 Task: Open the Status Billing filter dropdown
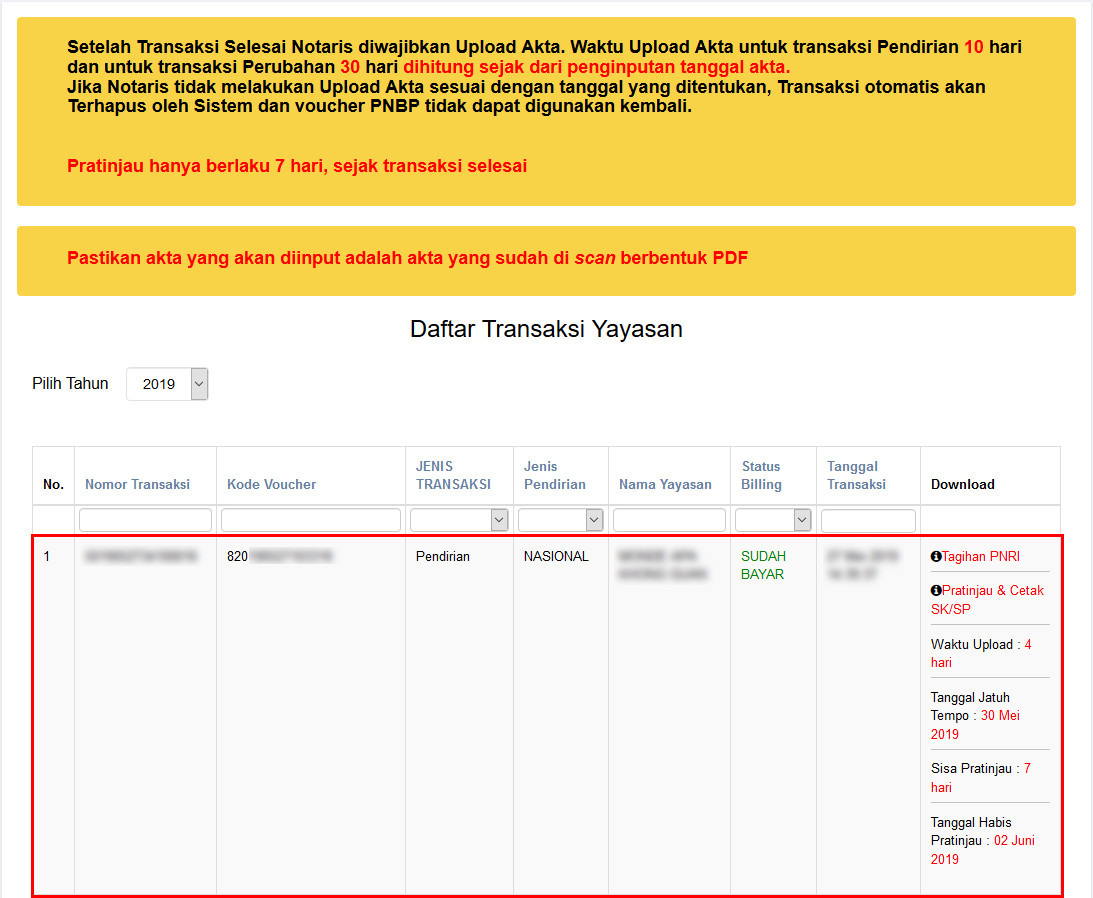click(772, 520)
